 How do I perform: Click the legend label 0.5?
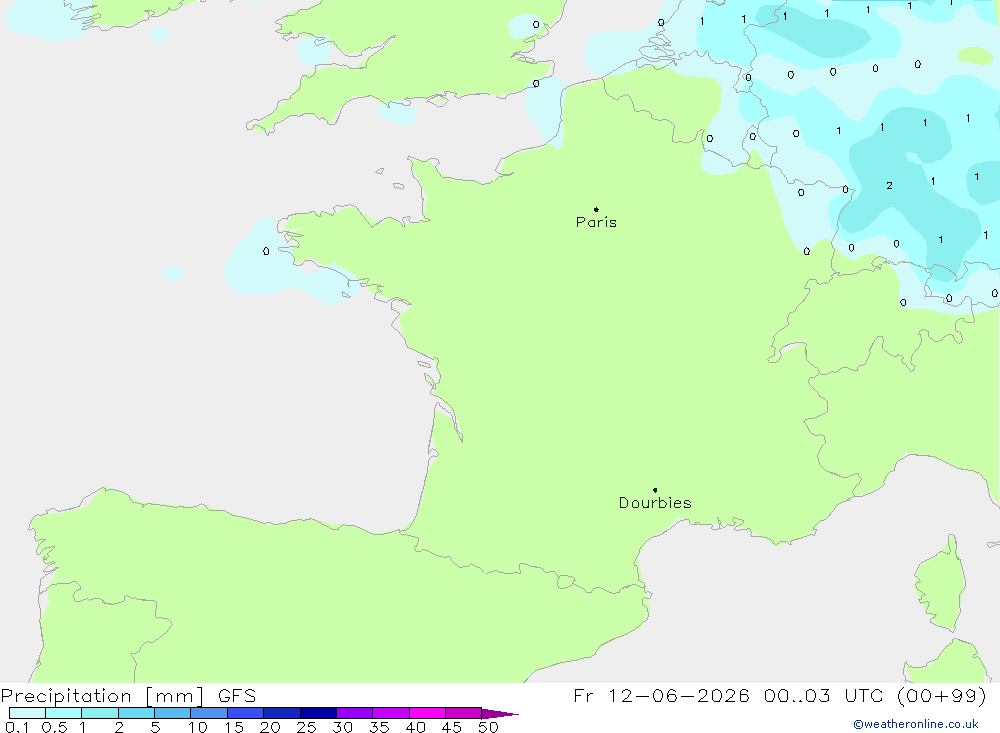(x=54, y=727)
